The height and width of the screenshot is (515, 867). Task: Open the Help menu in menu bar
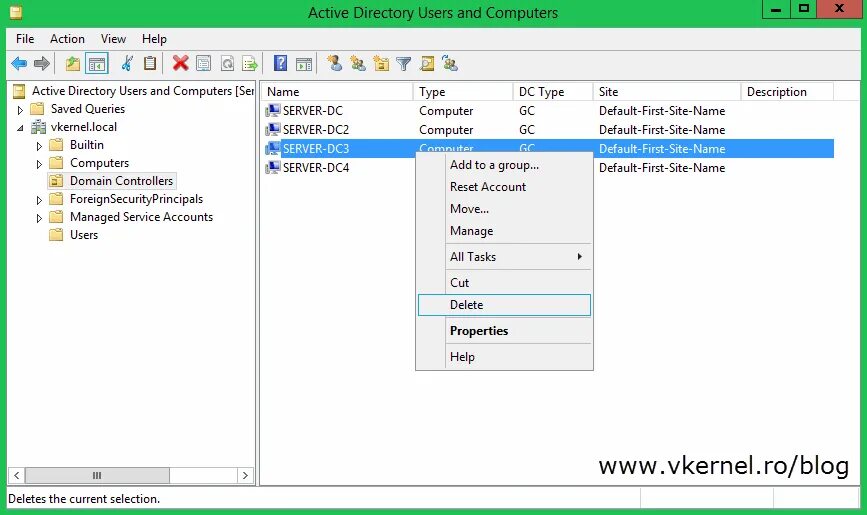154,39
